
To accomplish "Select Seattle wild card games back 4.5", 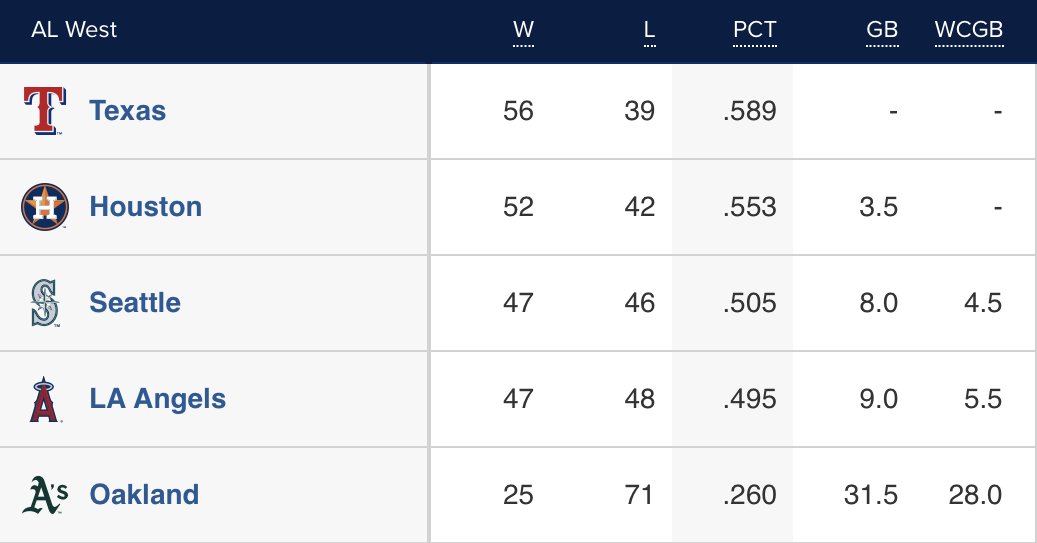I will click(x=983, y=303).
